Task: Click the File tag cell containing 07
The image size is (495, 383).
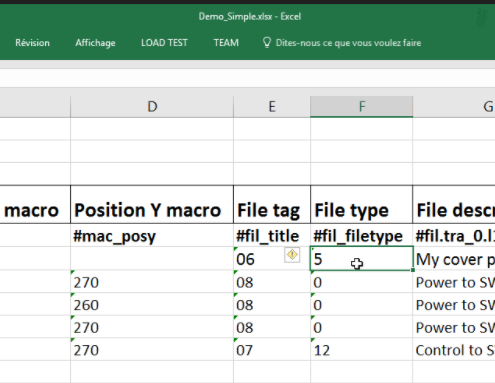Action: (x=272, y=349)
